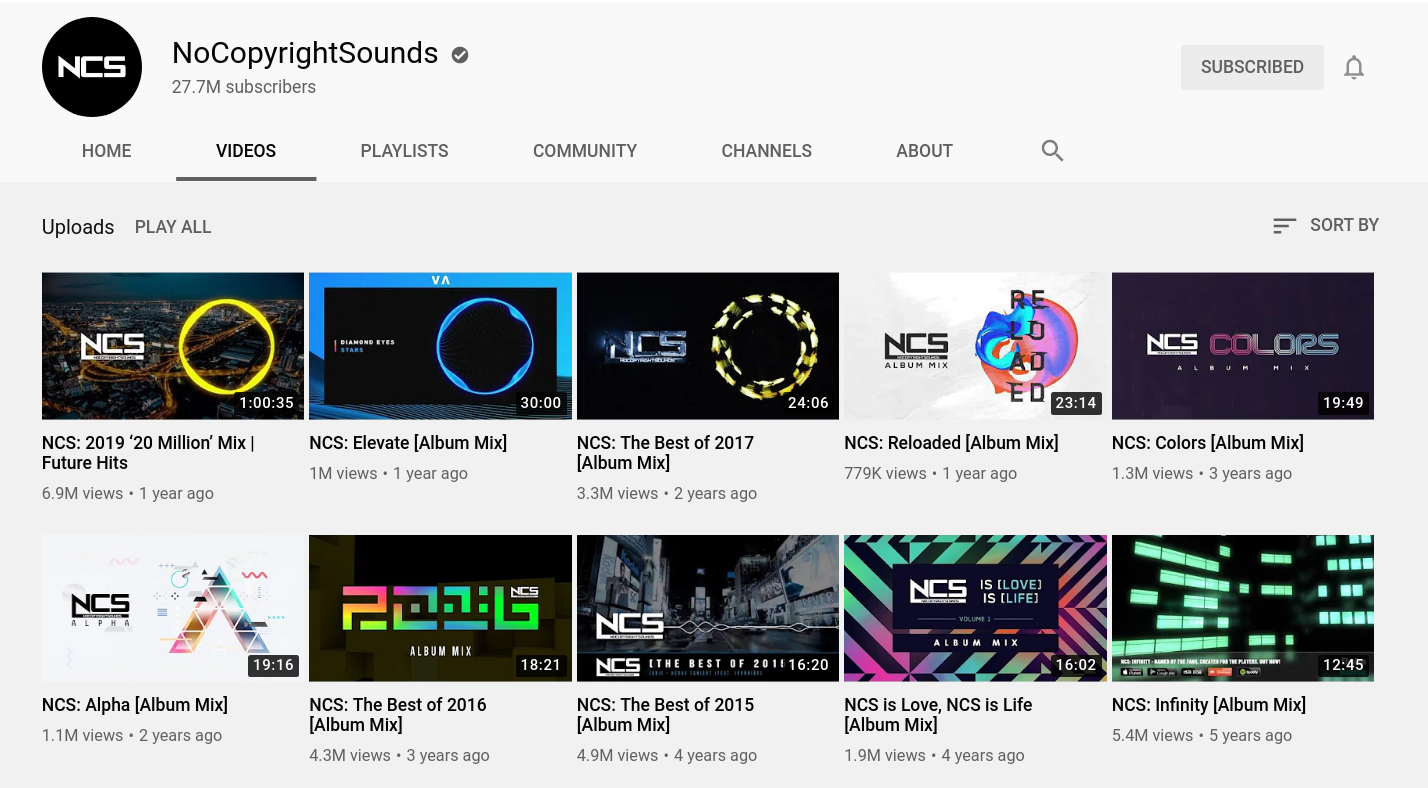1428x788 pixels.
Task: Toggle the notification bell for the channel
Action: coord(1353,67)
